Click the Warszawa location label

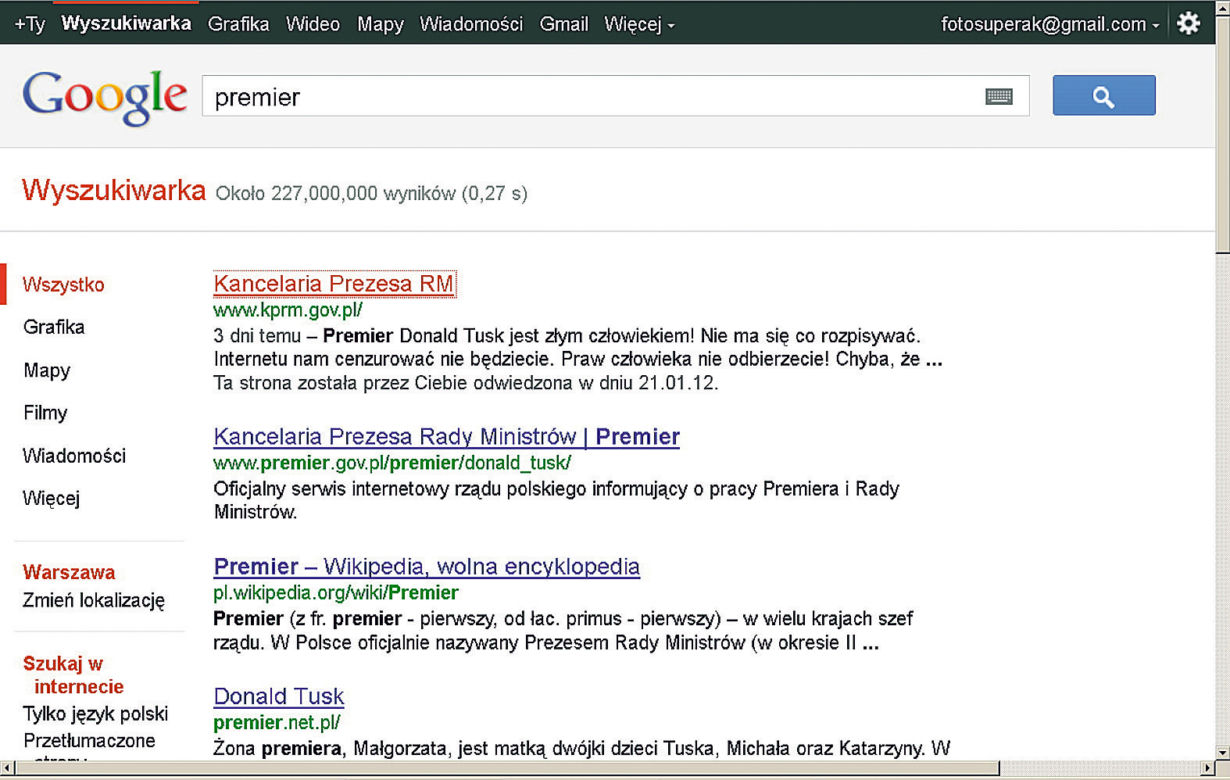69,573
